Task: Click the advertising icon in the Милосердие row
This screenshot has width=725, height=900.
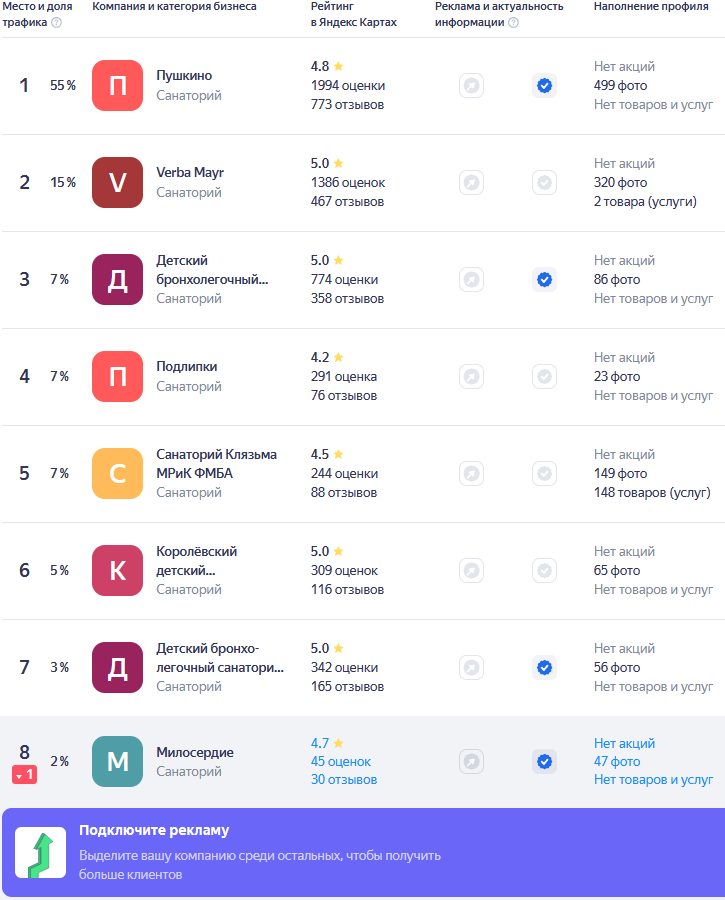Action: 471,762
